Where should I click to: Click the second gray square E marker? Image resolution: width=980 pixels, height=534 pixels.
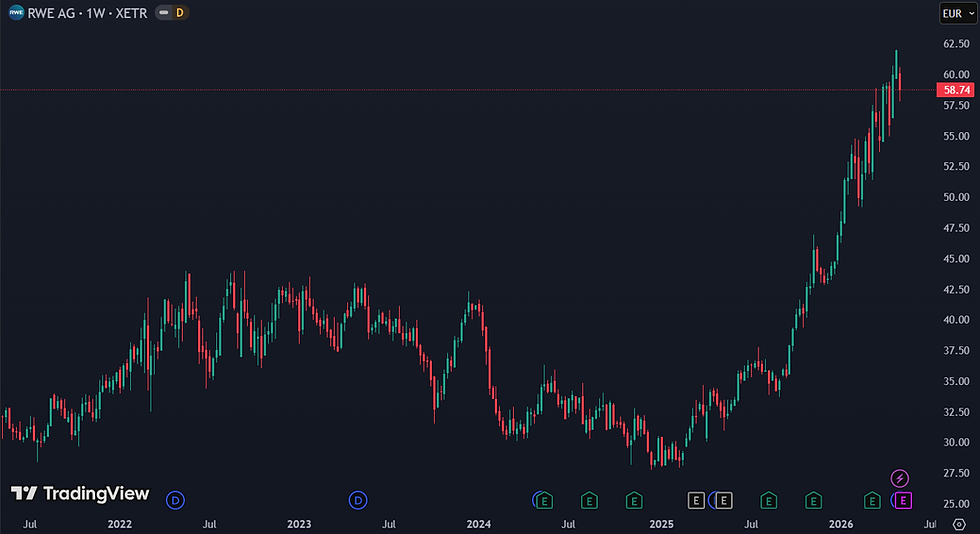[724, 500]
